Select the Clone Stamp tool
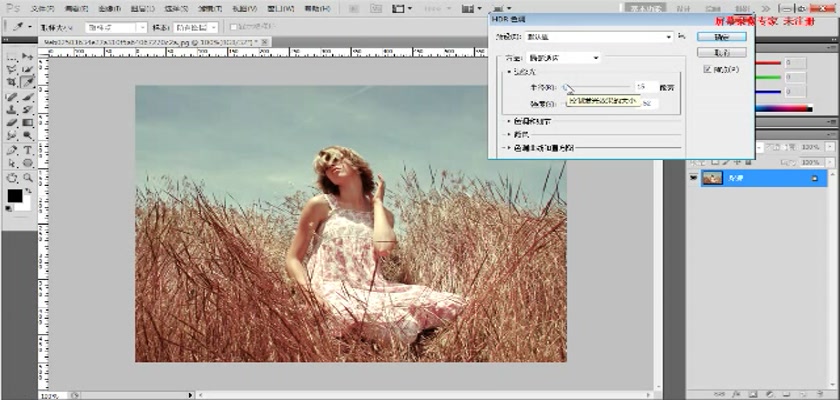 [11, 110]
